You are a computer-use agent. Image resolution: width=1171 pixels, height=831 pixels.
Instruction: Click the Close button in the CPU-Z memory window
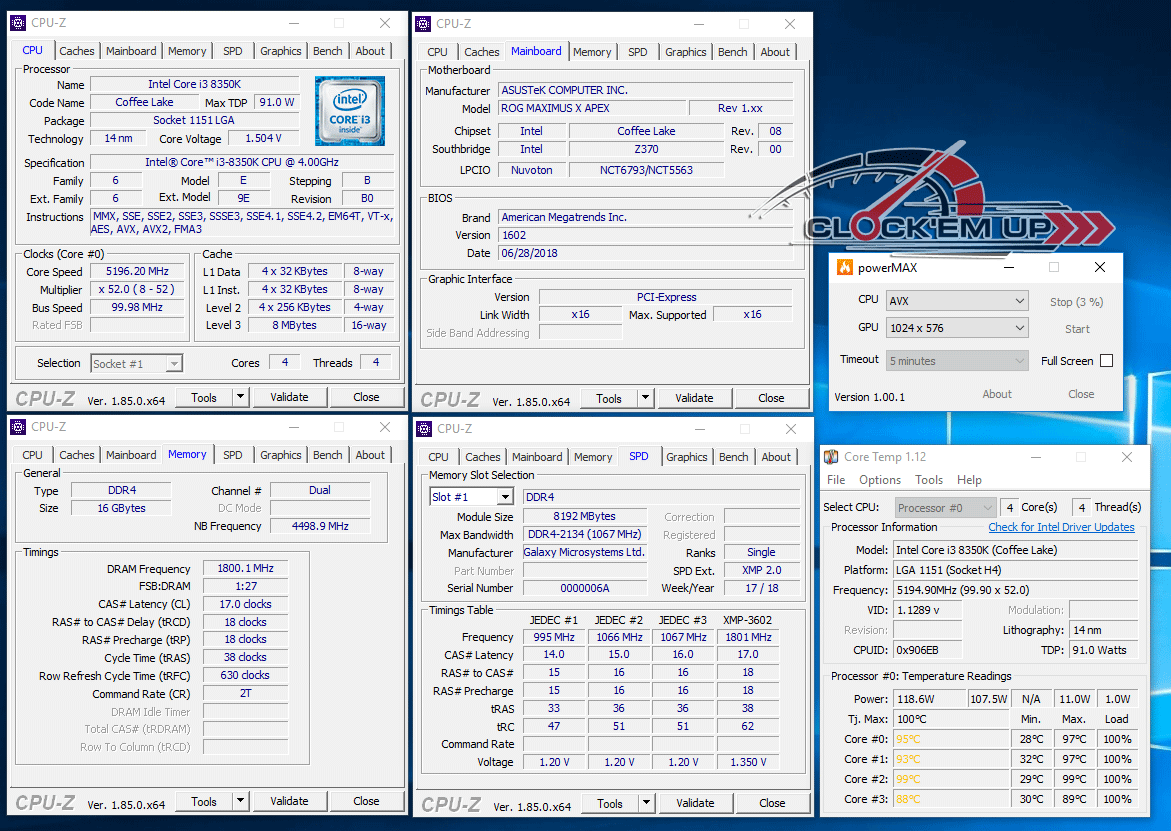pos(366,801)
